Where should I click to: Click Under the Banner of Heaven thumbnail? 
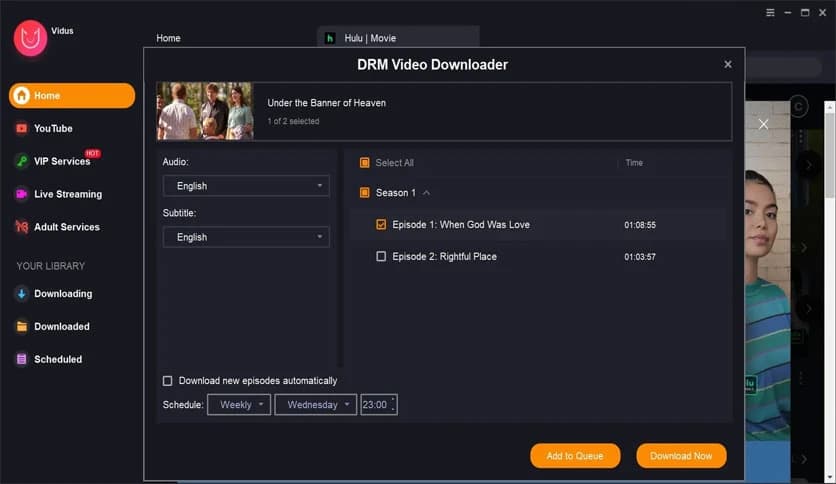(x=205, y=111)
